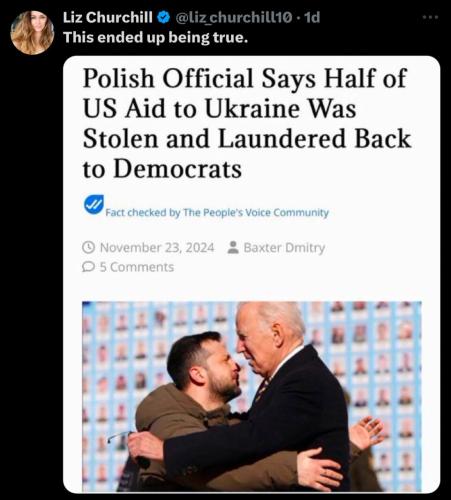Click 'Fact checked by The People's Voice Community'
Image resolution: width=451 pixels, height=500 pixels.
(x=217, y=212)
